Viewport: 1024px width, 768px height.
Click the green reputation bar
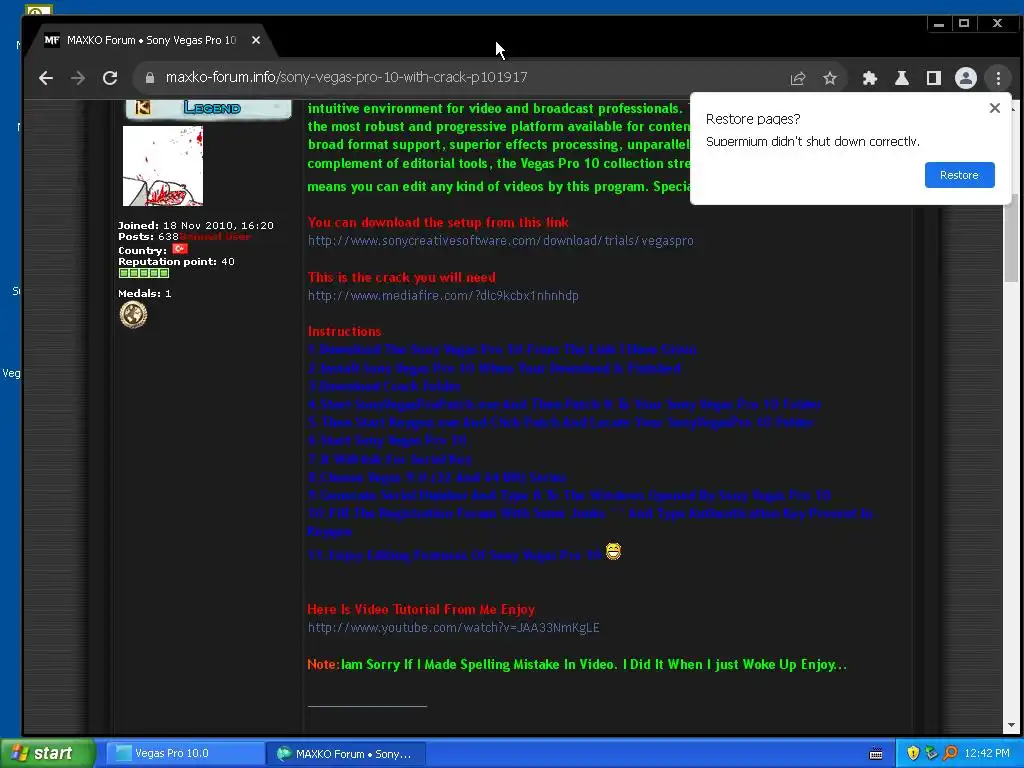click(x=144, y=273)
